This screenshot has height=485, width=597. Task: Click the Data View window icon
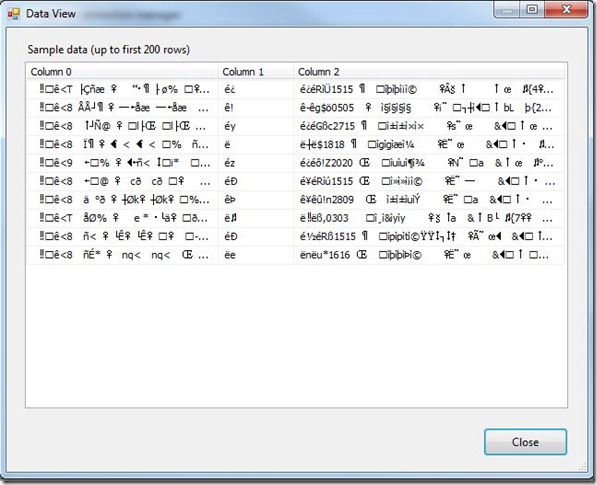pyautogui.click(x=14, y=14)
